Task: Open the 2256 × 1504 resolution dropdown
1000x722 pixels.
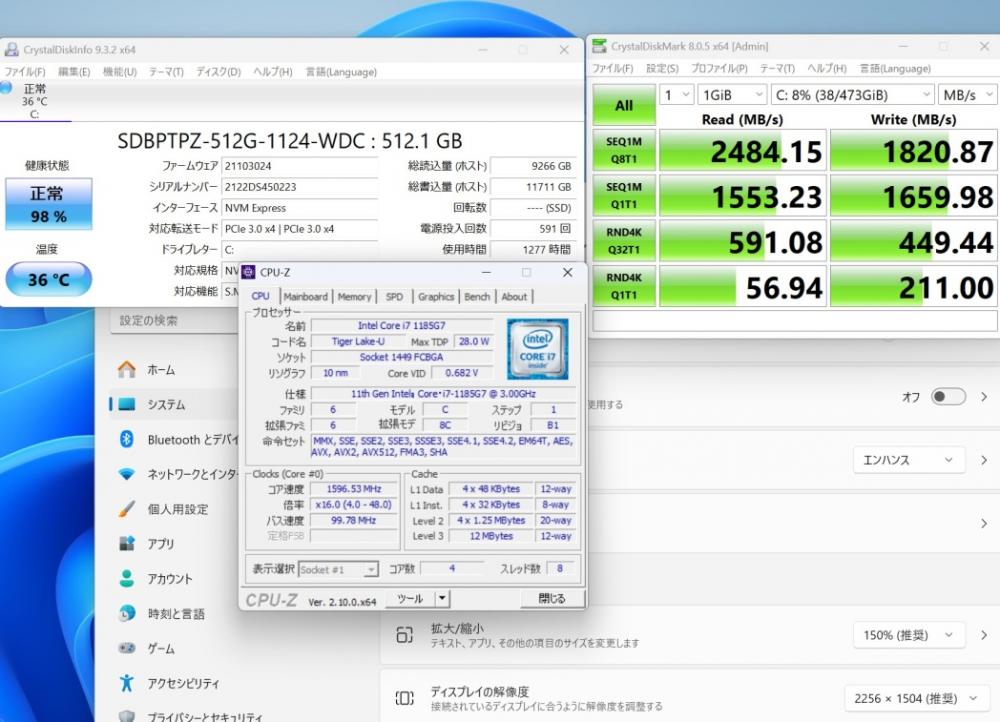Action: click(x=916, y=698)
